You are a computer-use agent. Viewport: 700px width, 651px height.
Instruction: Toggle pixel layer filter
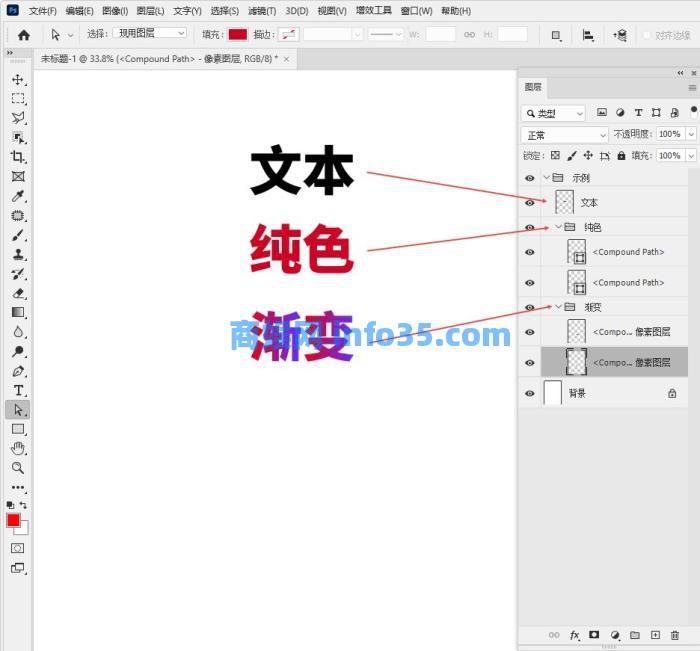pyautogui.click(x=602, y=113)
